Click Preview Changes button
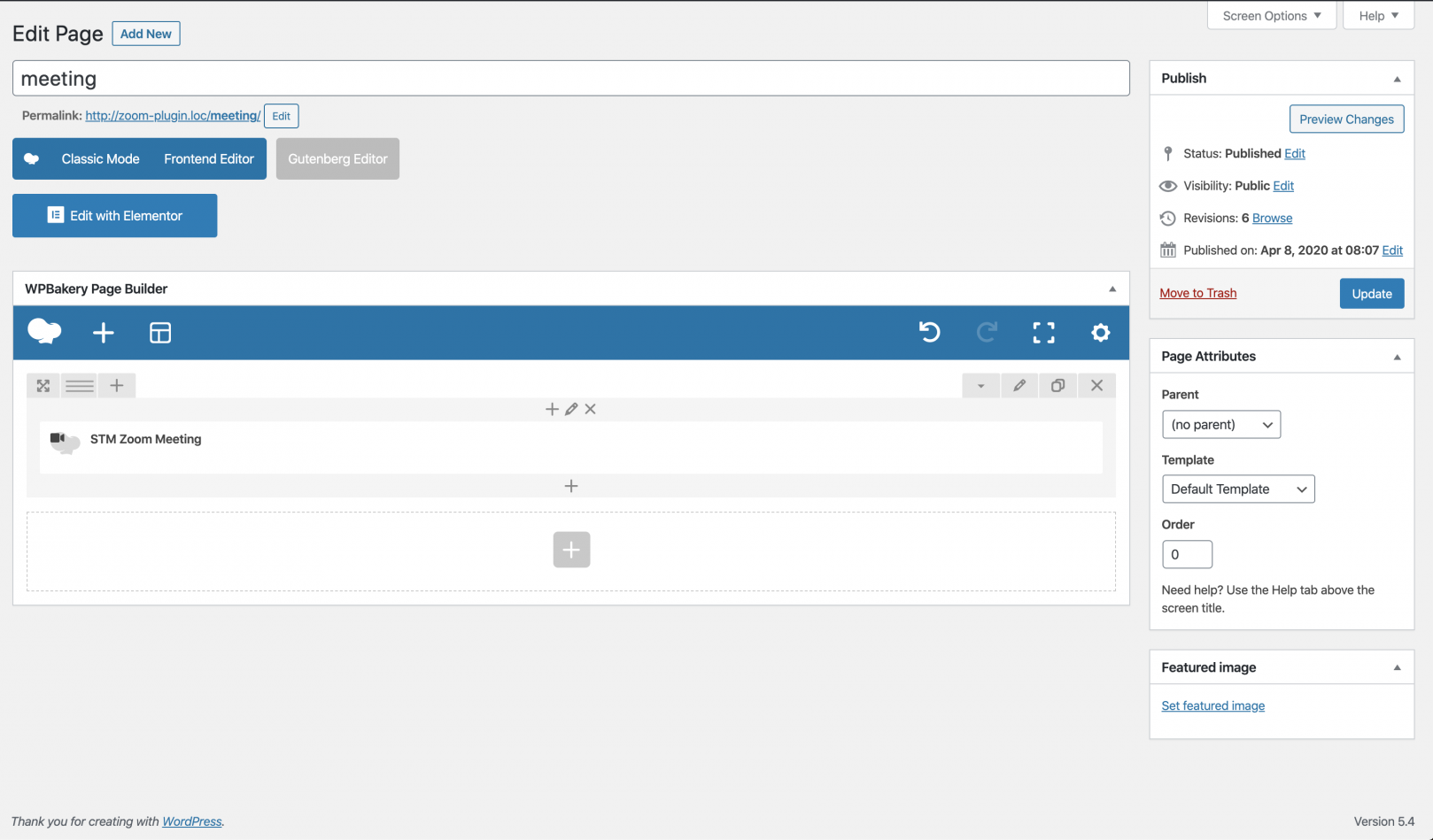Screen dimensions: 1433x840 click(1346, 119)
